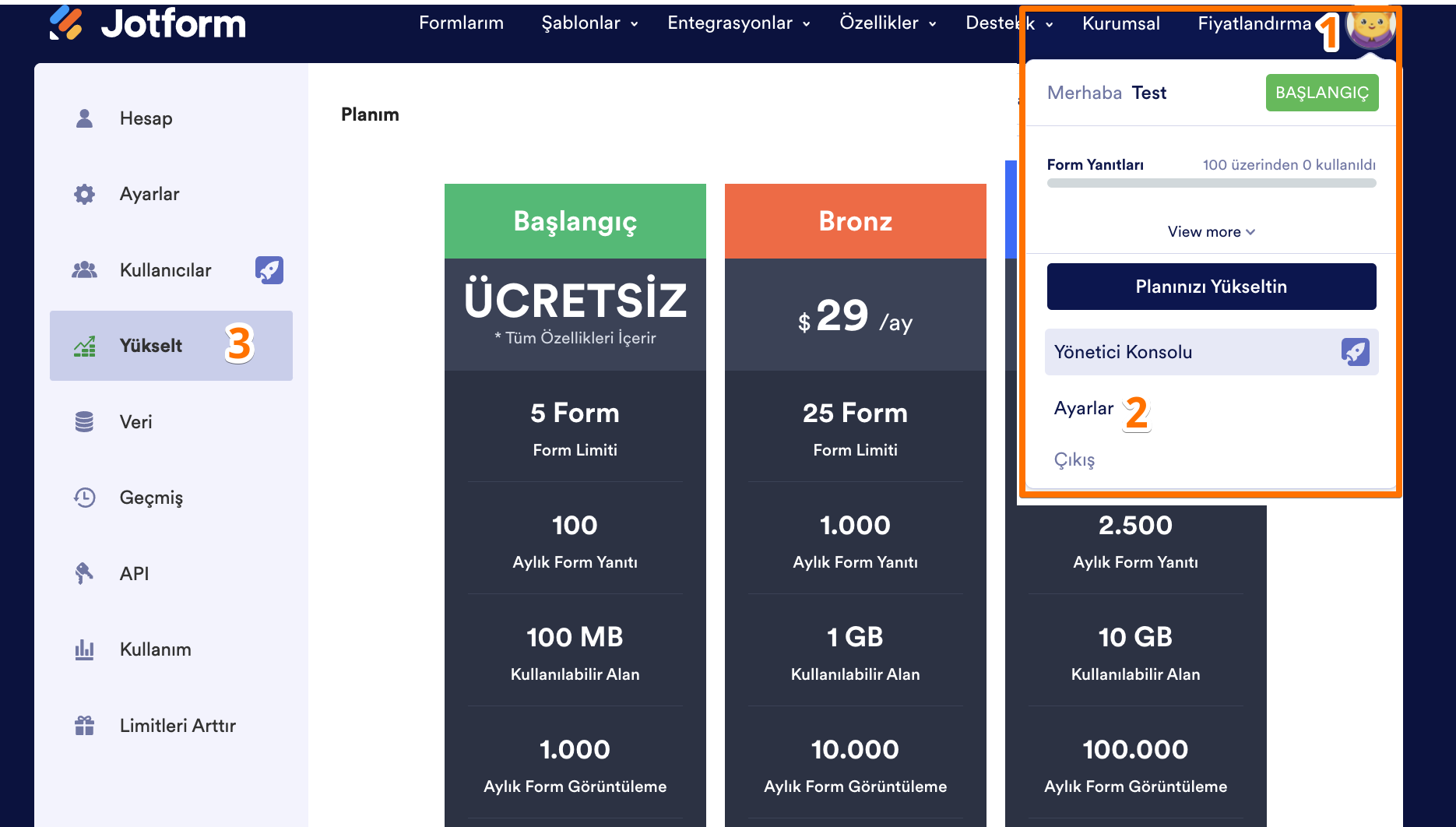1456x827 pixels.
Task: Click '10.000' form views in Bronz plan
Action: point(856,749)
